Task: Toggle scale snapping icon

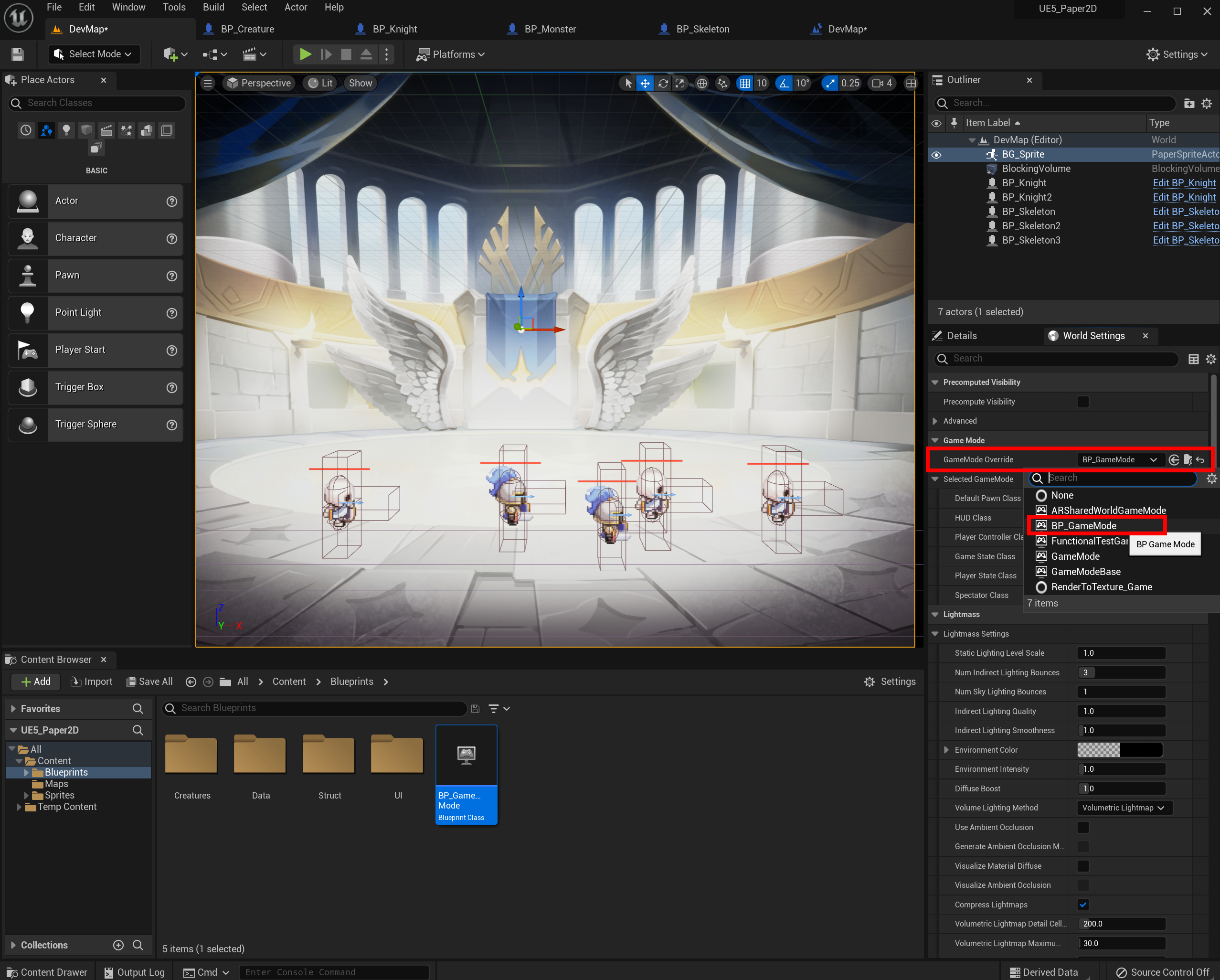Action: coord(829,83)
